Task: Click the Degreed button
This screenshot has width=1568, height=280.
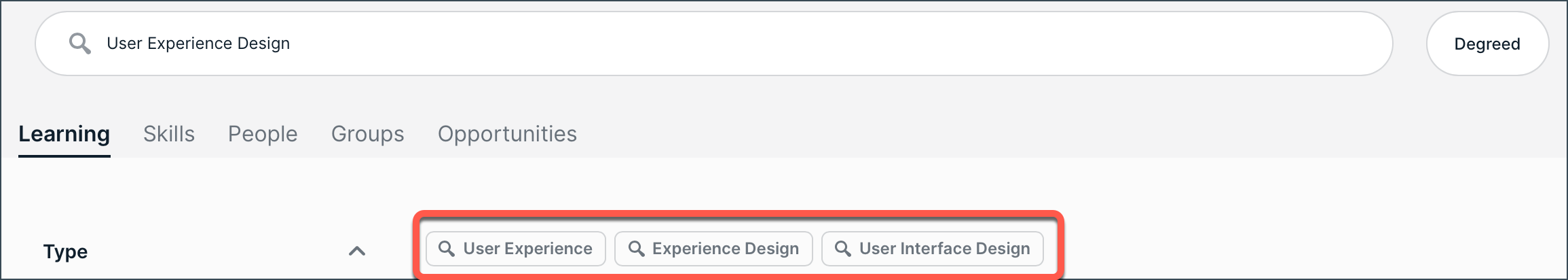Action: click(1487, 43)
